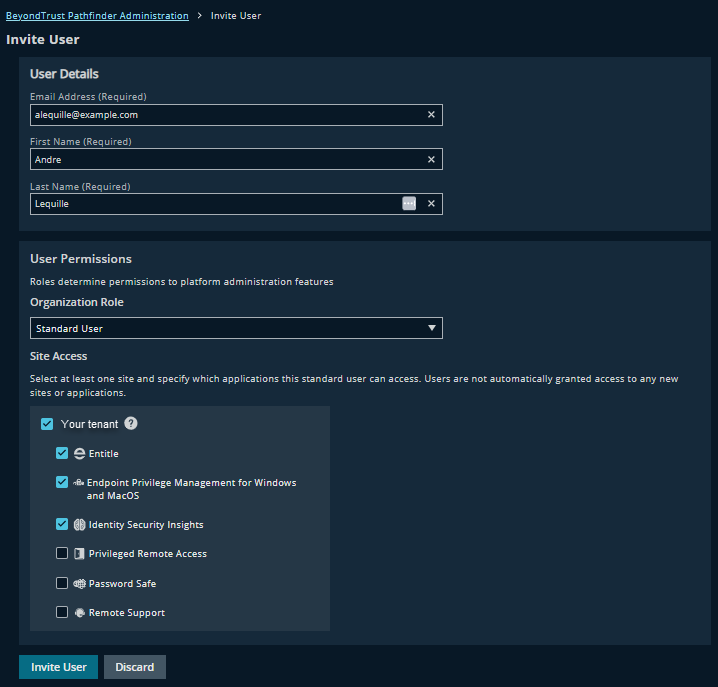
Task: Click the autofill icon in Last Name field
Action: pyautogui.click(x=409, y=203)
